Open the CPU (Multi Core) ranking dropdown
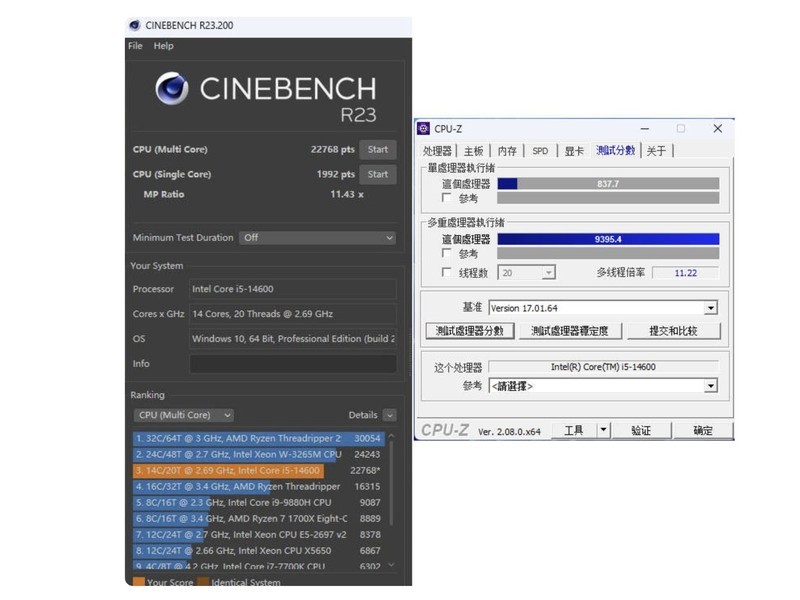Viewport: 800px width, 600px height. (x=184, y=415)
